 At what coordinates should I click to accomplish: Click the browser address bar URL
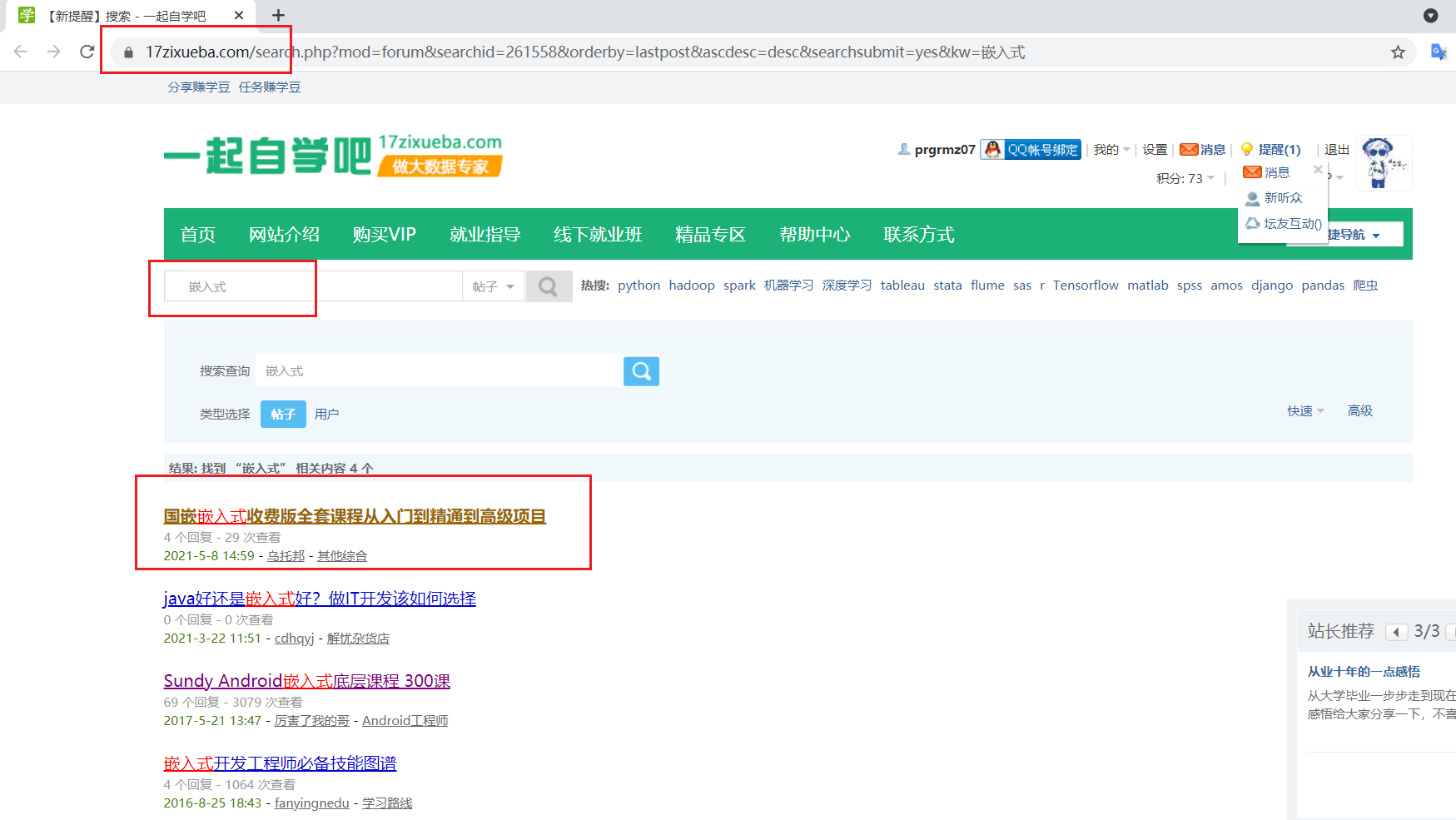584,52
